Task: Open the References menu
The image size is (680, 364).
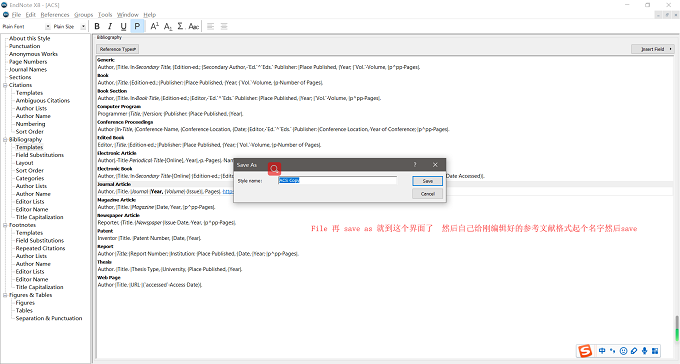Action: click(x=55, y=15)
